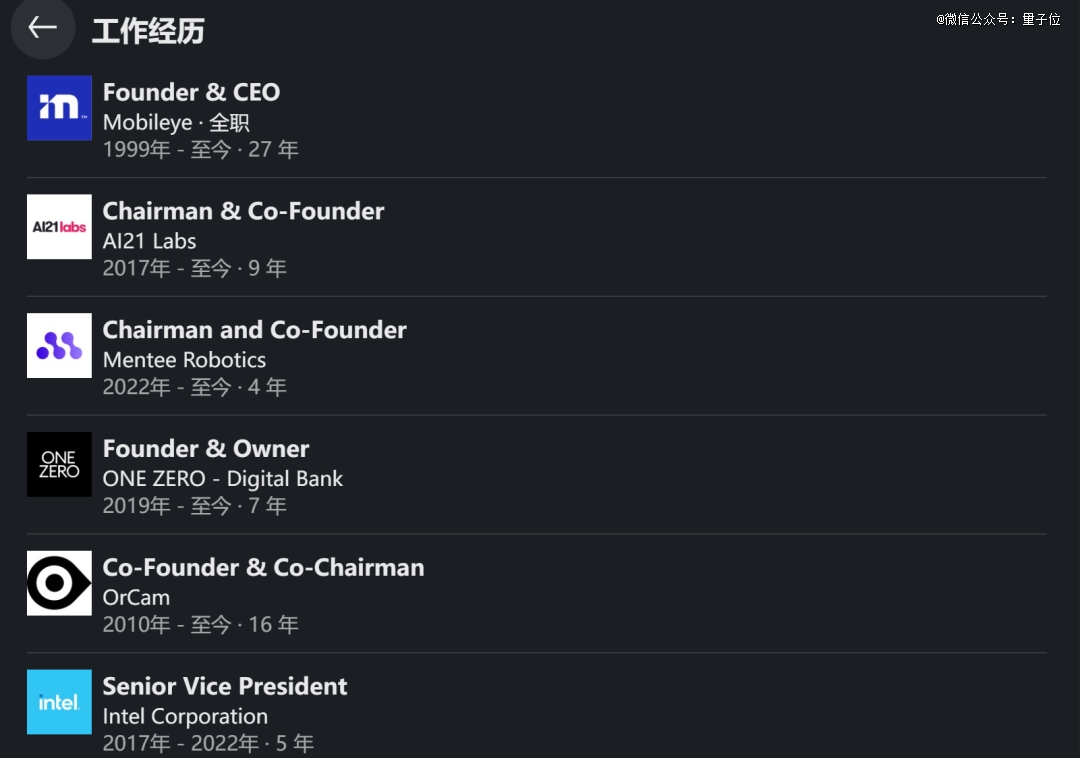Click the ONE ZERO bank logo
The image size is (1080, 758).
[x=59, y=465]
